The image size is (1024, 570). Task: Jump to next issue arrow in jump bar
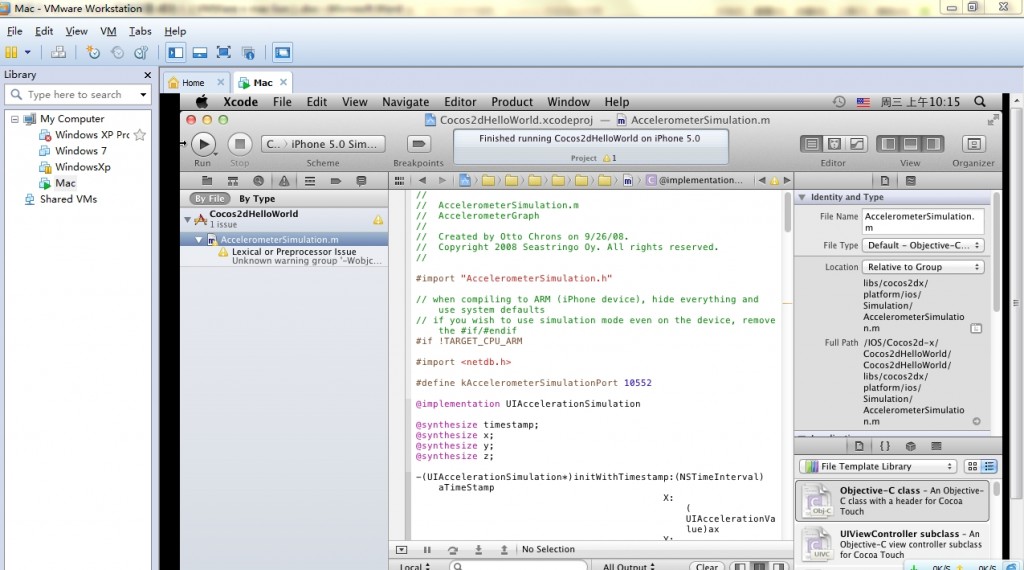pyautogui.click(x=787, y=181)
